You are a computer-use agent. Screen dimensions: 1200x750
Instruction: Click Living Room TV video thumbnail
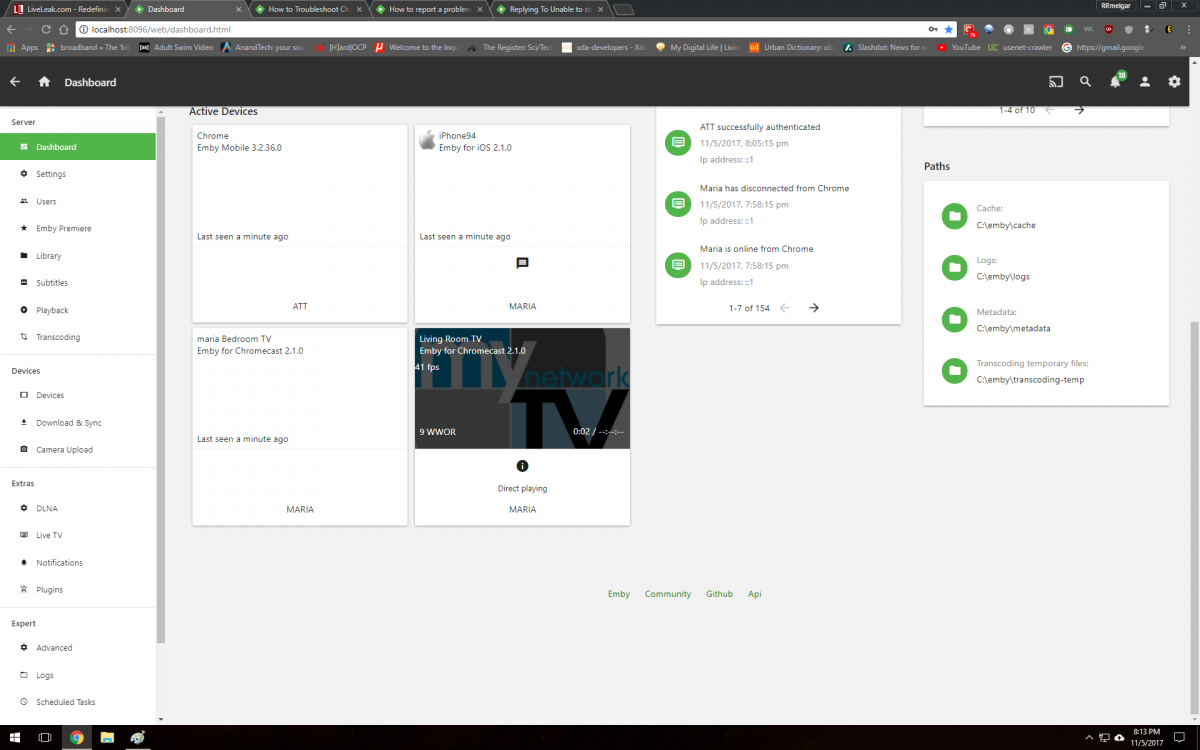click(522, 388)
